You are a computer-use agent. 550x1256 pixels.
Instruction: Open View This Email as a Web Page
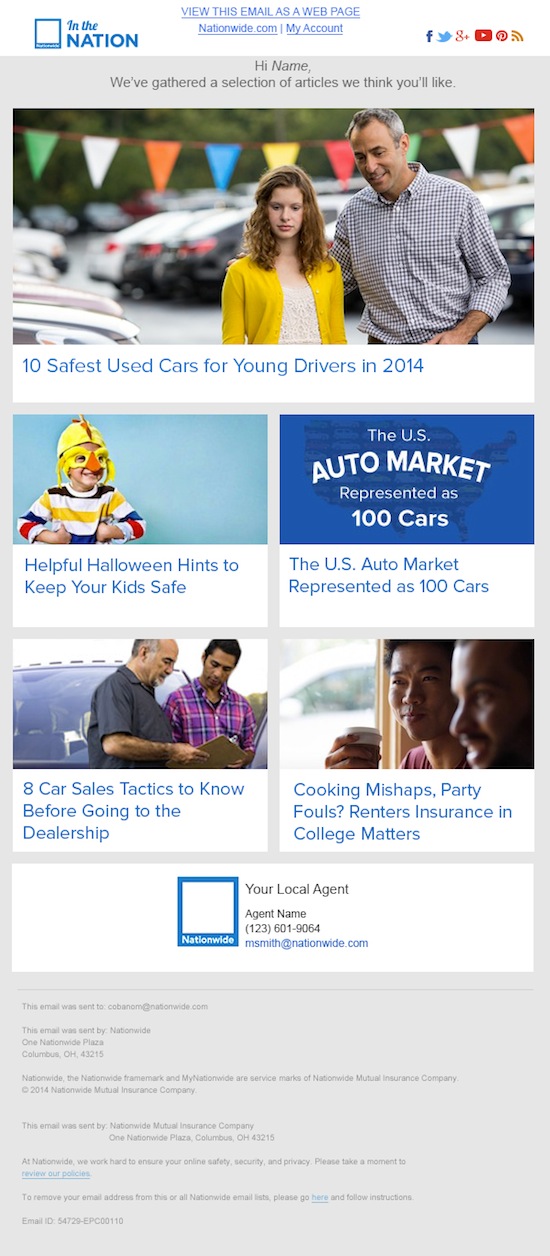tap(270, 12)
